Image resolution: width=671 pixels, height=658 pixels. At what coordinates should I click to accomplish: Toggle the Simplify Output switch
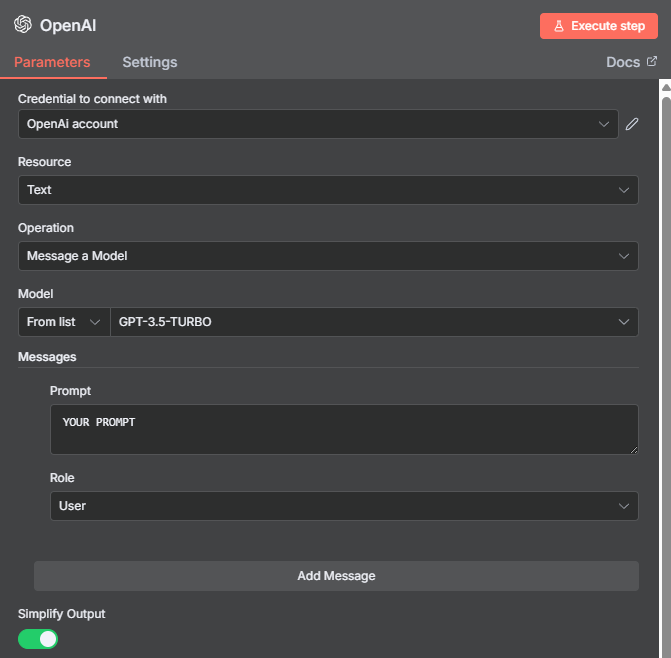pos(38,639)
